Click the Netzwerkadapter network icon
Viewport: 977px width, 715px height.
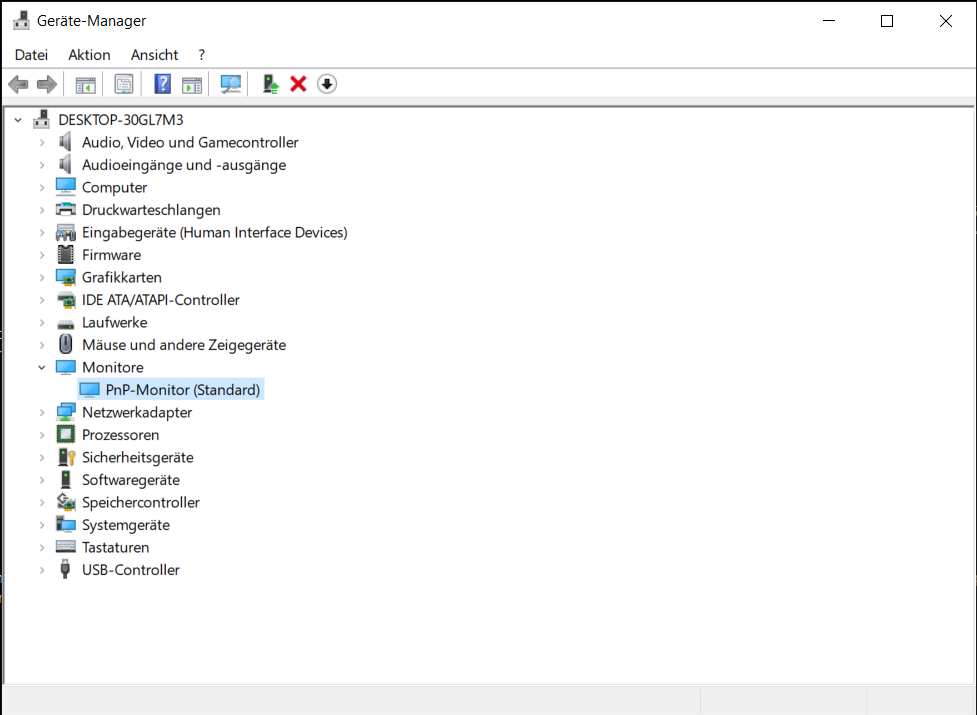point(65,412)
